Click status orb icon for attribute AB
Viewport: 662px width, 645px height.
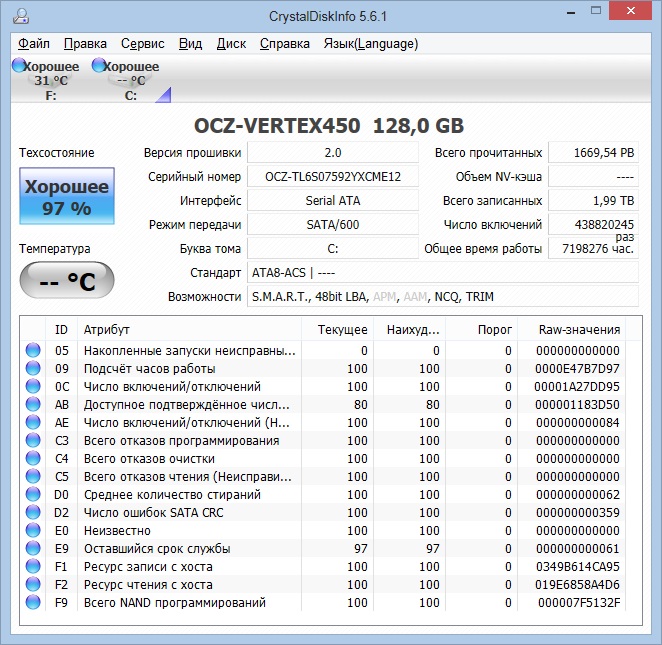[x=33, y=404]
